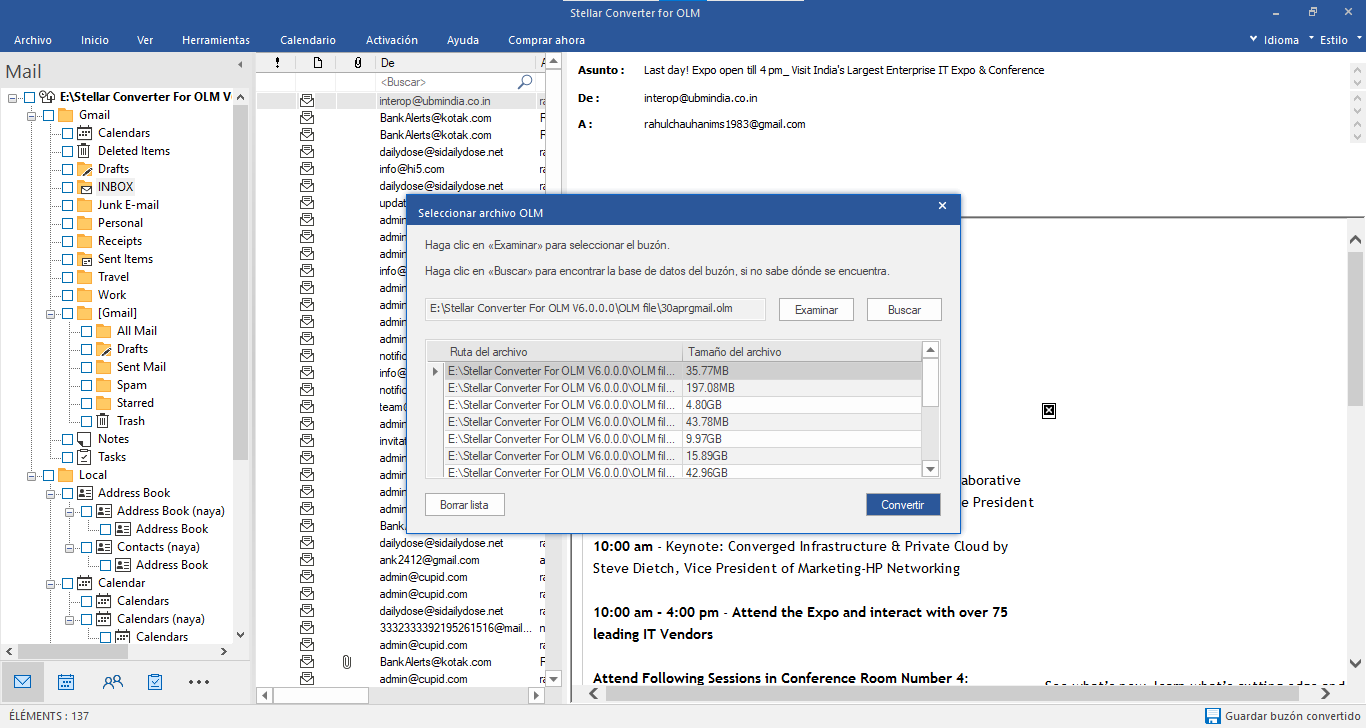This screenshot has width=1366, height=728.
Task: Click the Guardar buzón convertido save icon
Action: (x=1212, y=716)
